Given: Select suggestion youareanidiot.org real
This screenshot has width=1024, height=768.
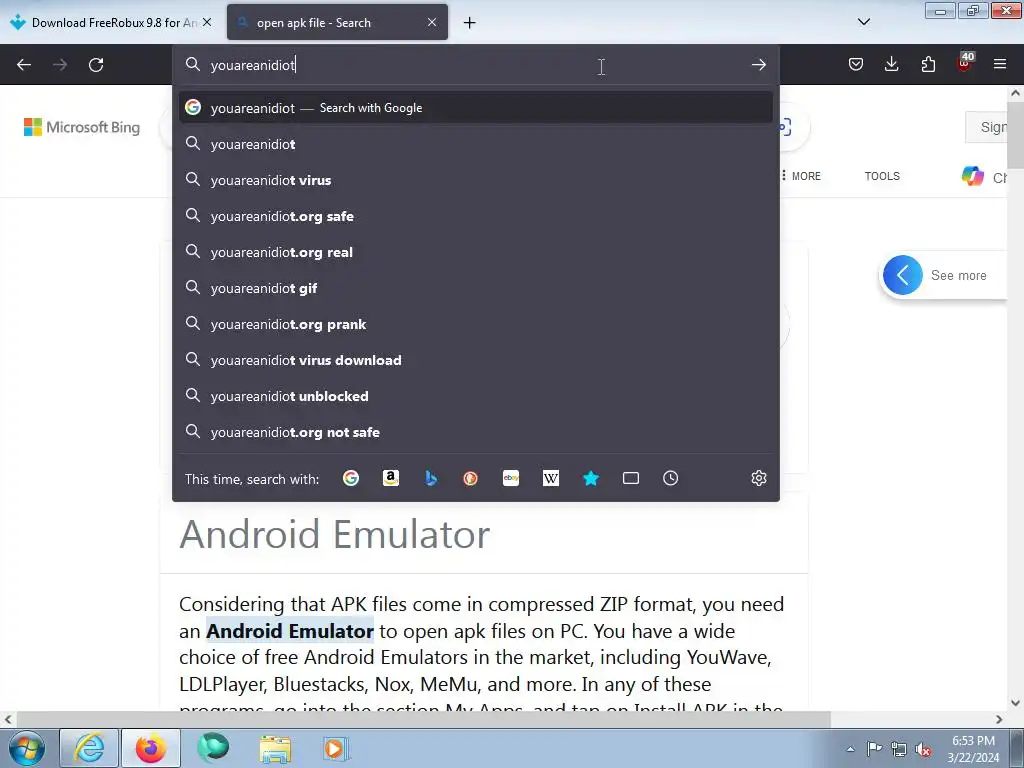Looking at the screenshot, I should pos(475,251).
